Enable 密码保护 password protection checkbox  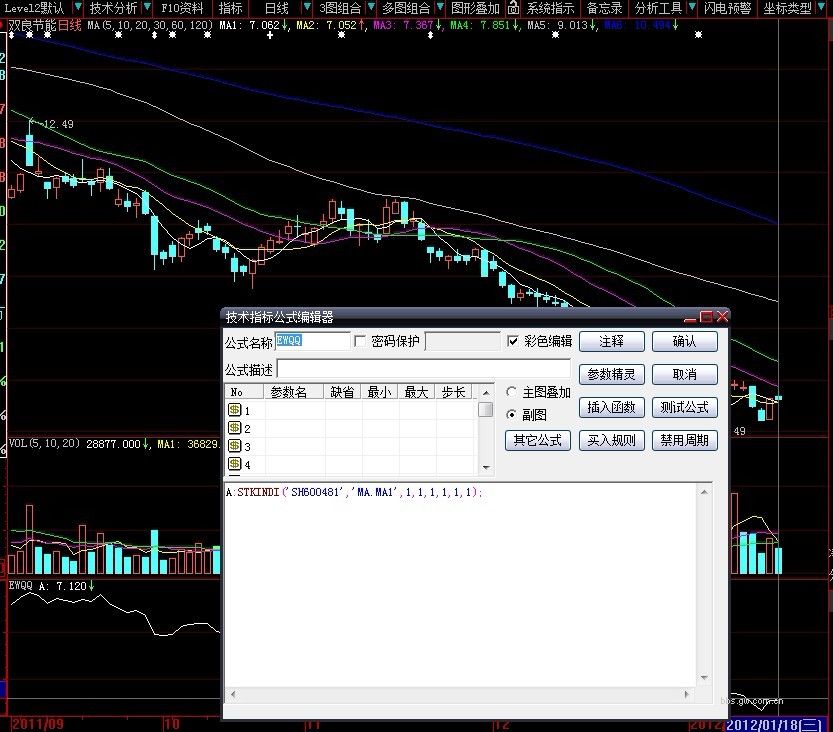point(361,342)
